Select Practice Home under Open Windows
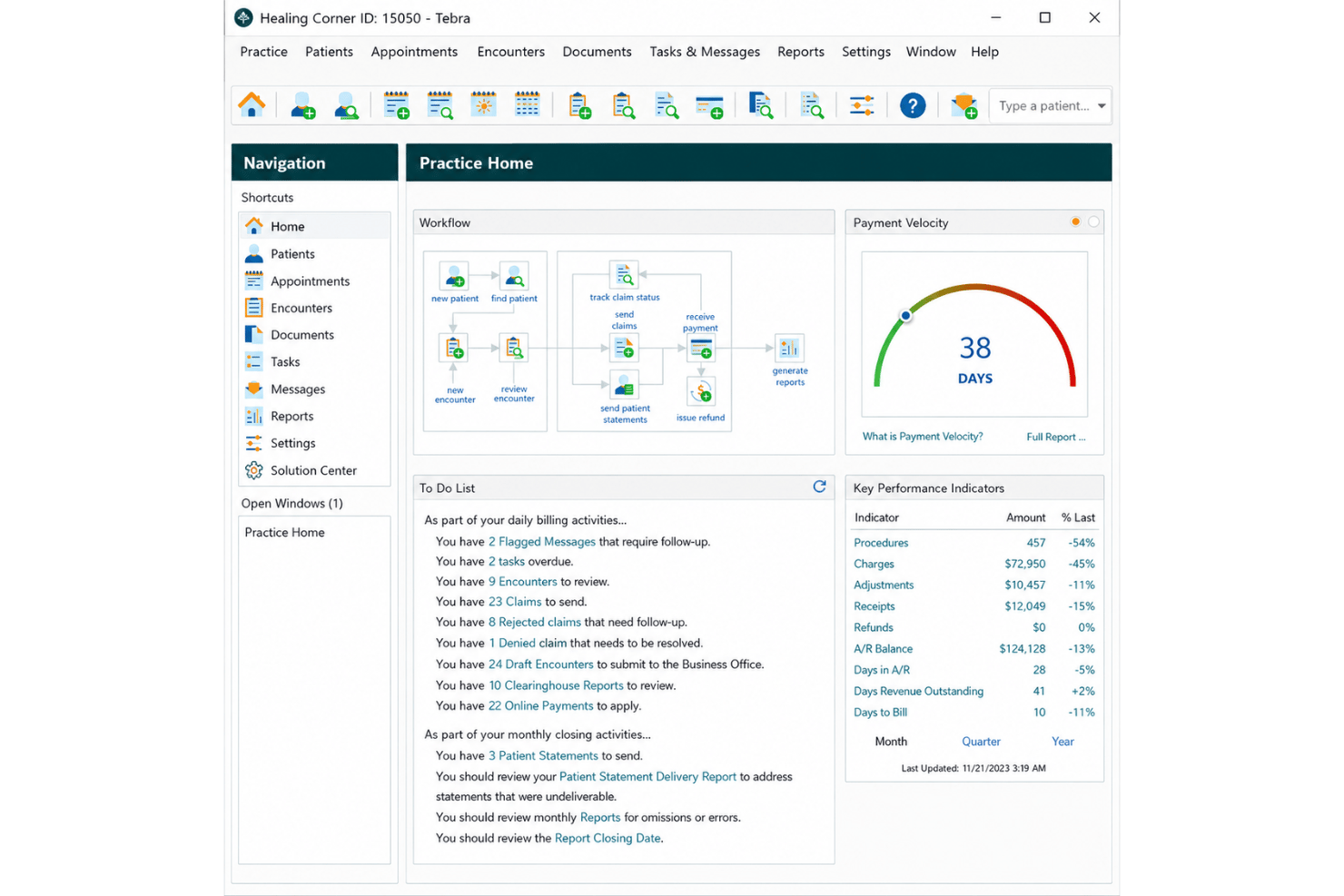The height and width of the screenshot is (896, 1344). click(284, 532)
